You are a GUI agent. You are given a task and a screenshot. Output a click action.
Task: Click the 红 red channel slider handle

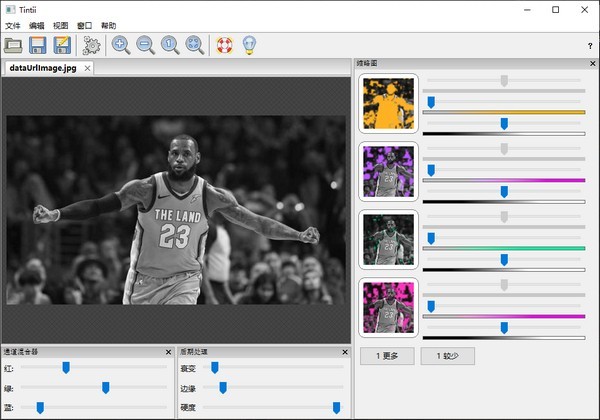[x=66, y=368]
